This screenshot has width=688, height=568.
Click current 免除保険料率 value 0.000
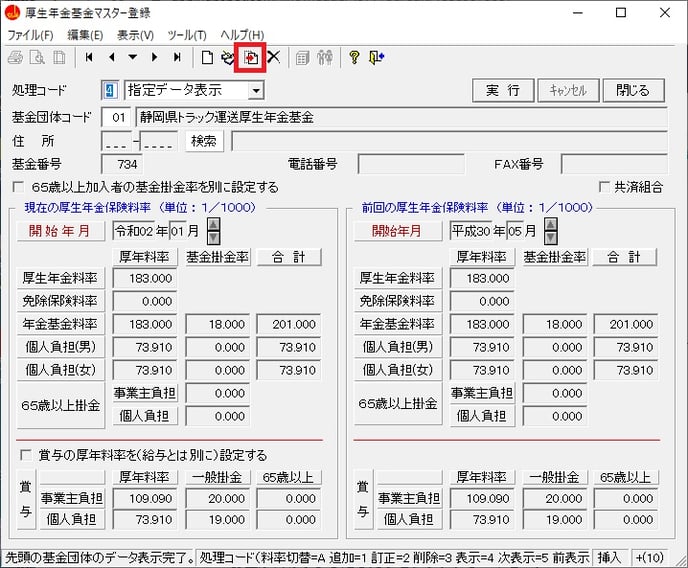[145, 301]
